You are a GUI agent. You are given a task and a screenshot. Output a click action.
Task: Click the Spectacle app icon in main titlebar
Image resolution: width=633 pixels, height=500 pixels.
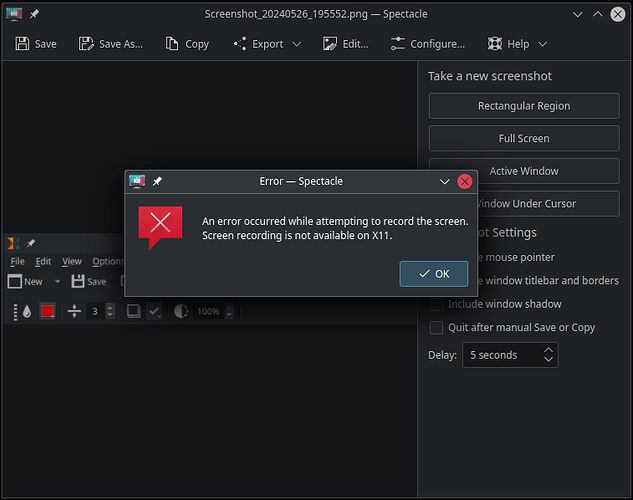pos(14,14)
